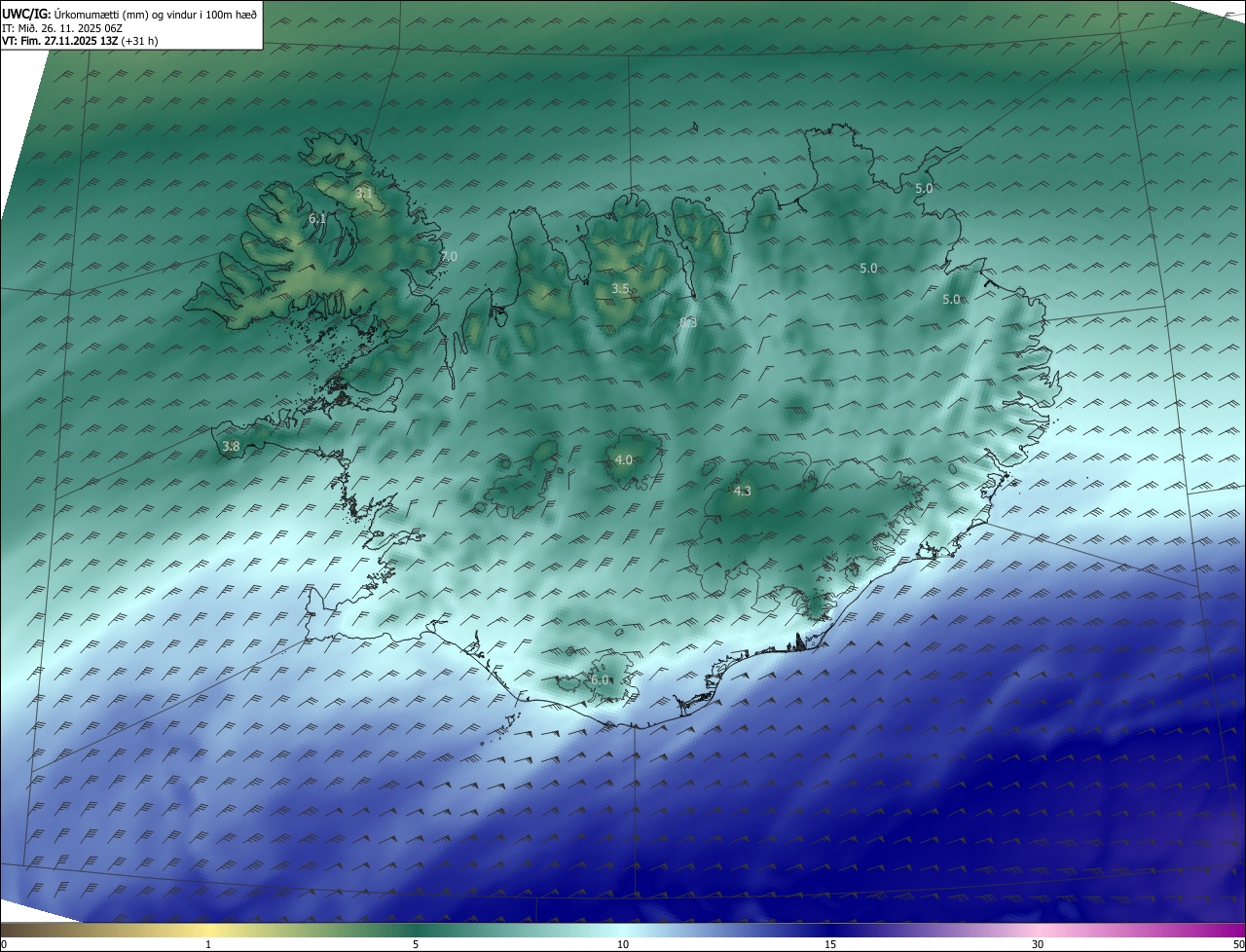
Task: Click the 4.0 value label on the map
Action: click(x=624, y=459)
